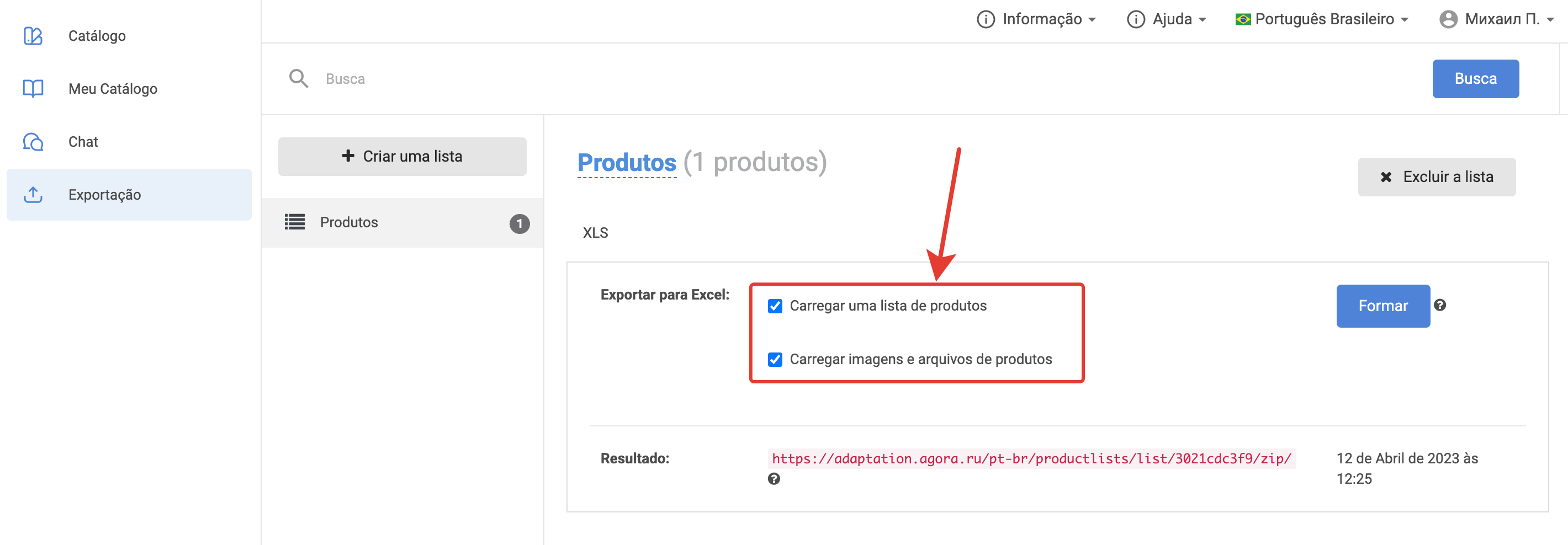This screenshot has height=545, width=1568.
Task: Expand the Informação dropdown menu
Action: (x=1037, y=19)
